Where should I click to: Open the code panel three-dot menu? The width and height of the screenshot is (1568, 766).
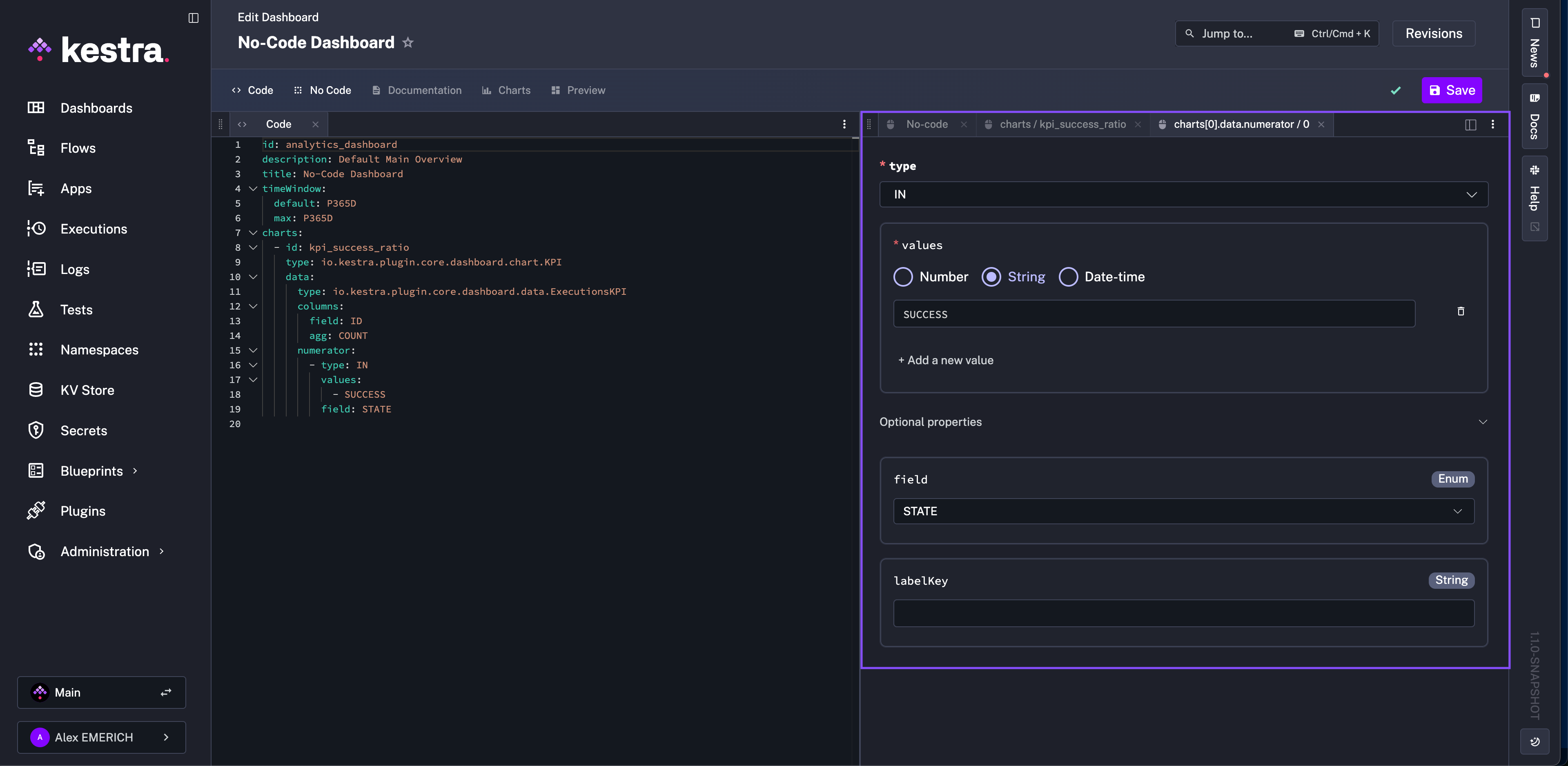[x=844, y=124]
